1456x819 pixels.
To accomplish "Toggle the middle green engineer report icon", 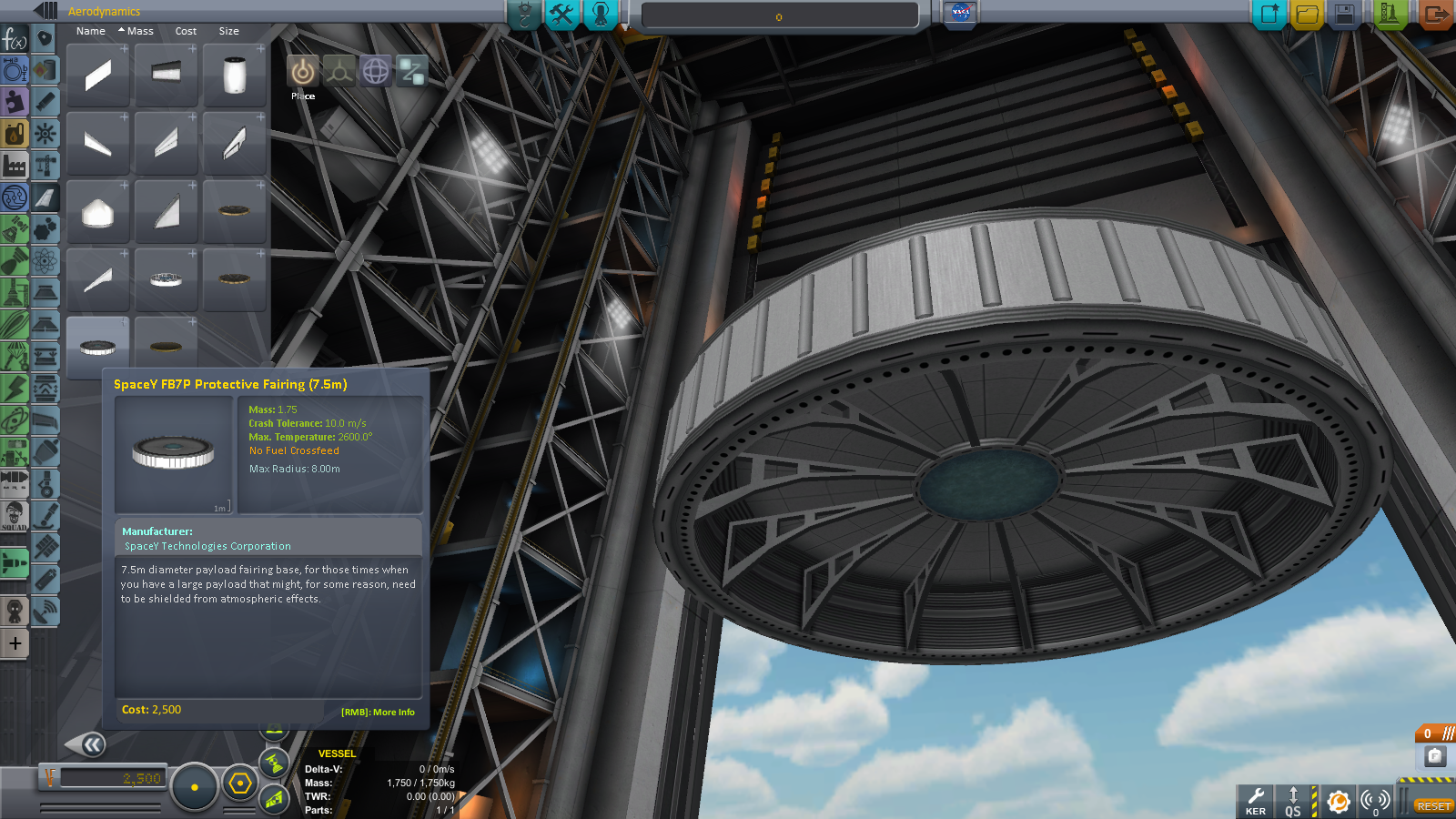I will (273, 764).
